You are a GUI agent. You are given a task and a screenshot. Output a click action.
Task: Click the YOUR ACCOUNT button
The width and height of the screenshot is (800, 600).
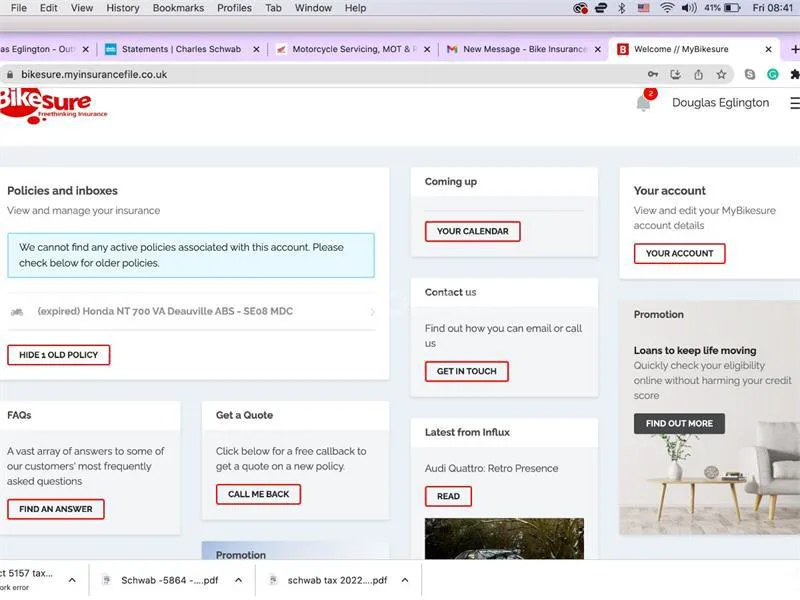click(x=679, y=254)
